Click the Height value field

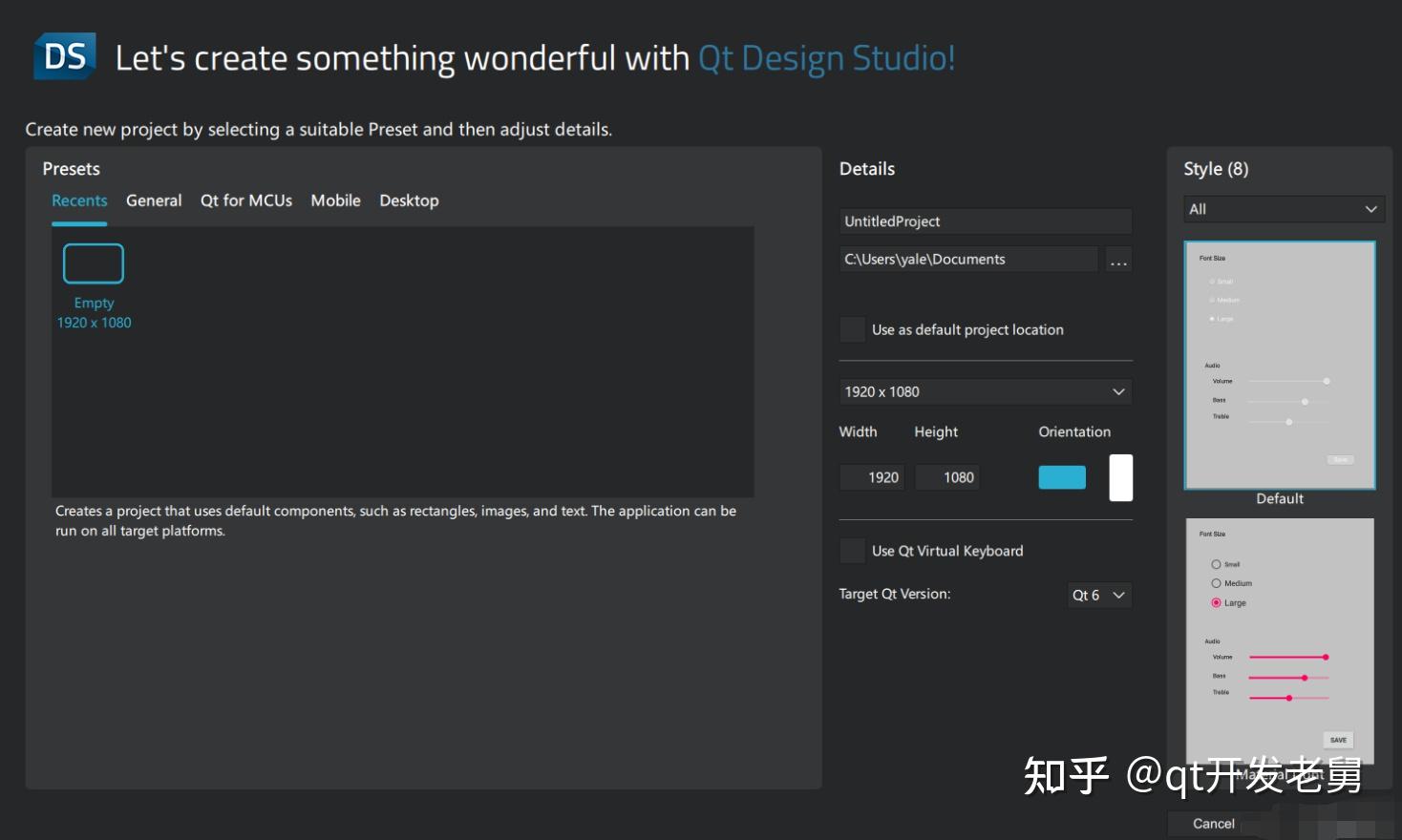tap(947, 477)
